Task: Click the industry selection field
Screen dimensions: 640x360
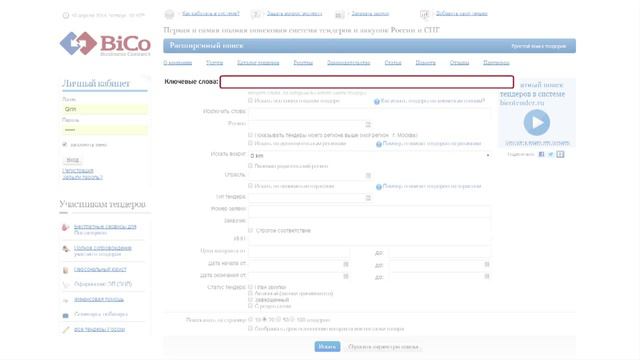Action: click(306, 175)
